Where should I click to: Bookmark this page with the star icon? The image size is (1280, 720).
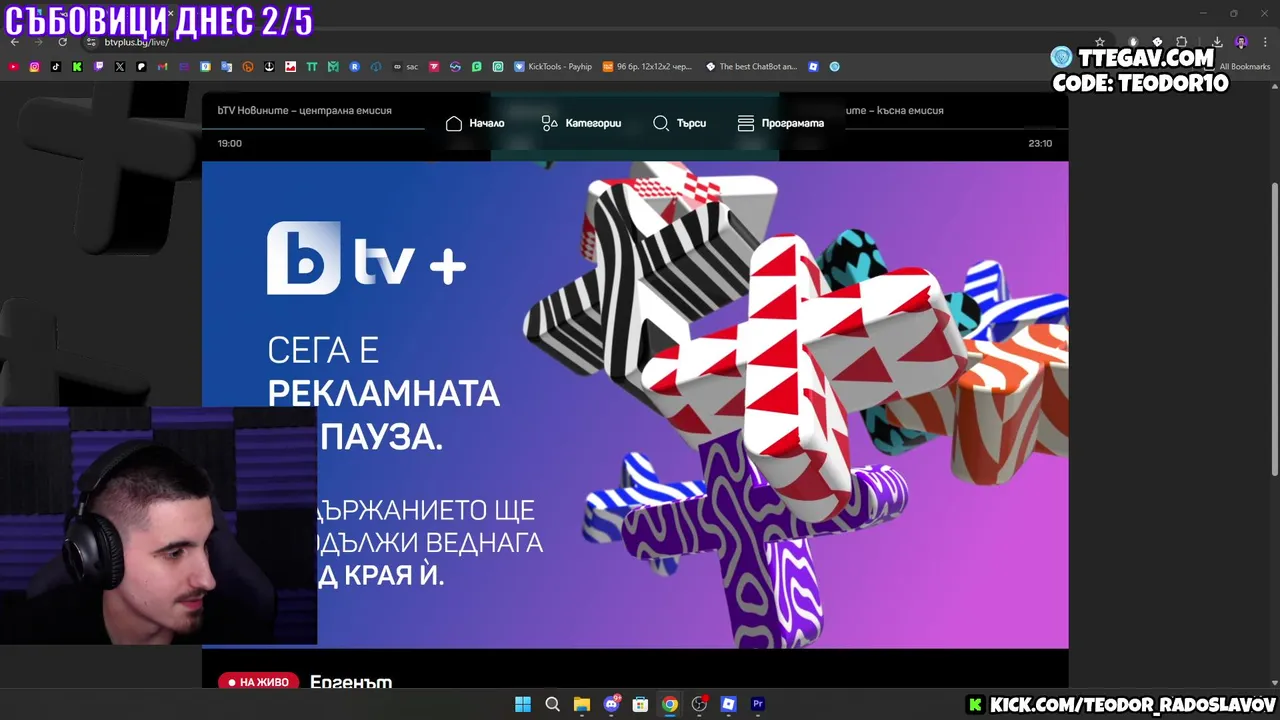[x=1100, y=42]
